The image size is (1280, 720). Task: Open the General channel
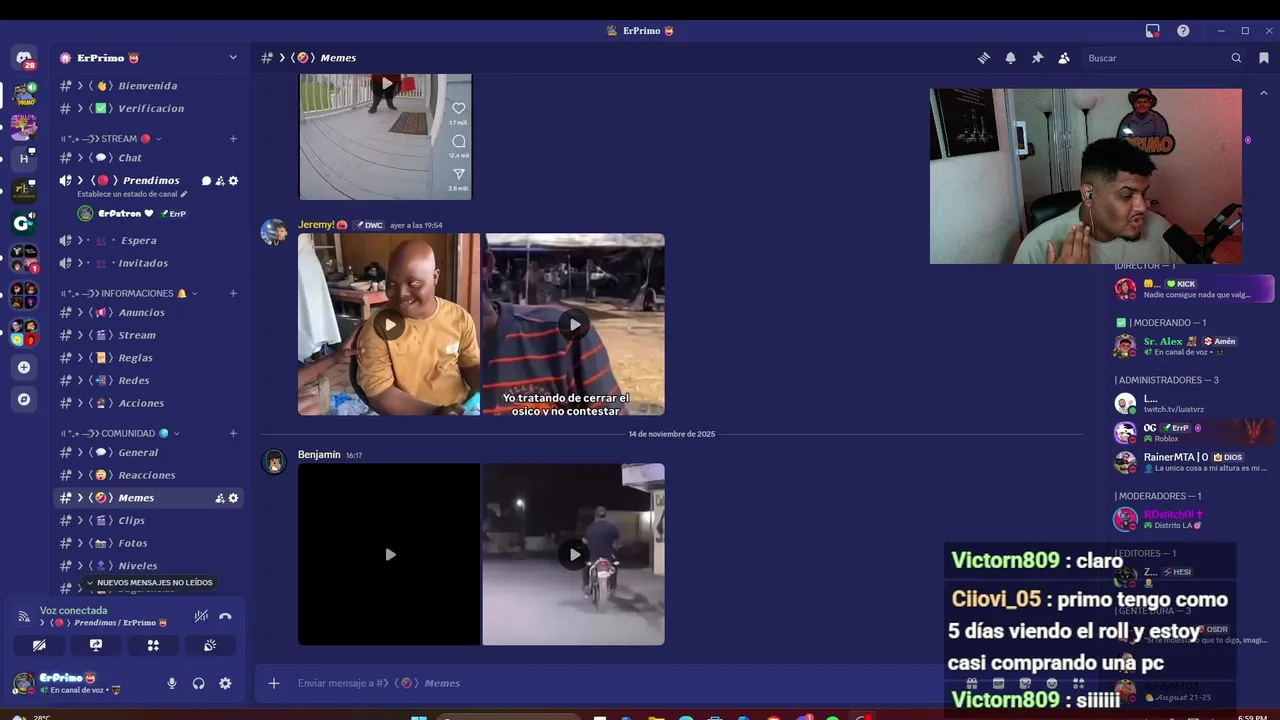tap(148, 452)
